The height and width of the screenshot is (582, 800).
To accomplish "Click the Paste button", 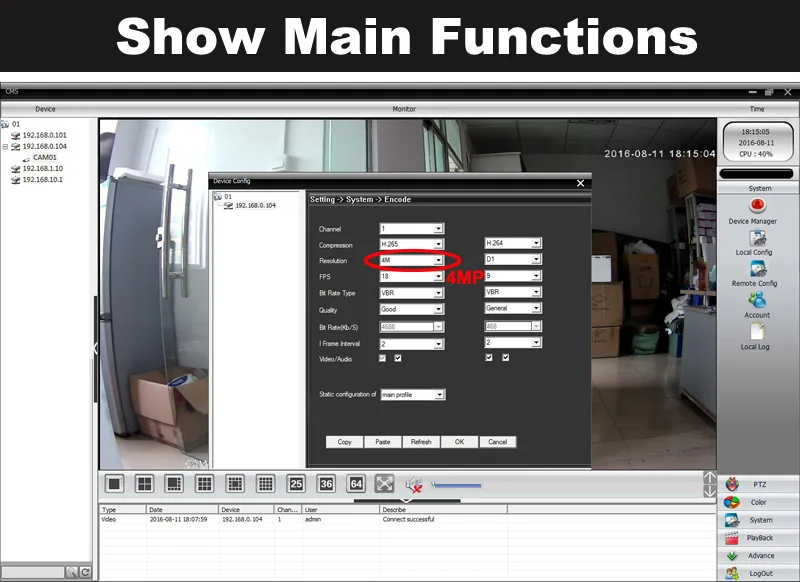I will pyautogui.click(x=383, y=442).
